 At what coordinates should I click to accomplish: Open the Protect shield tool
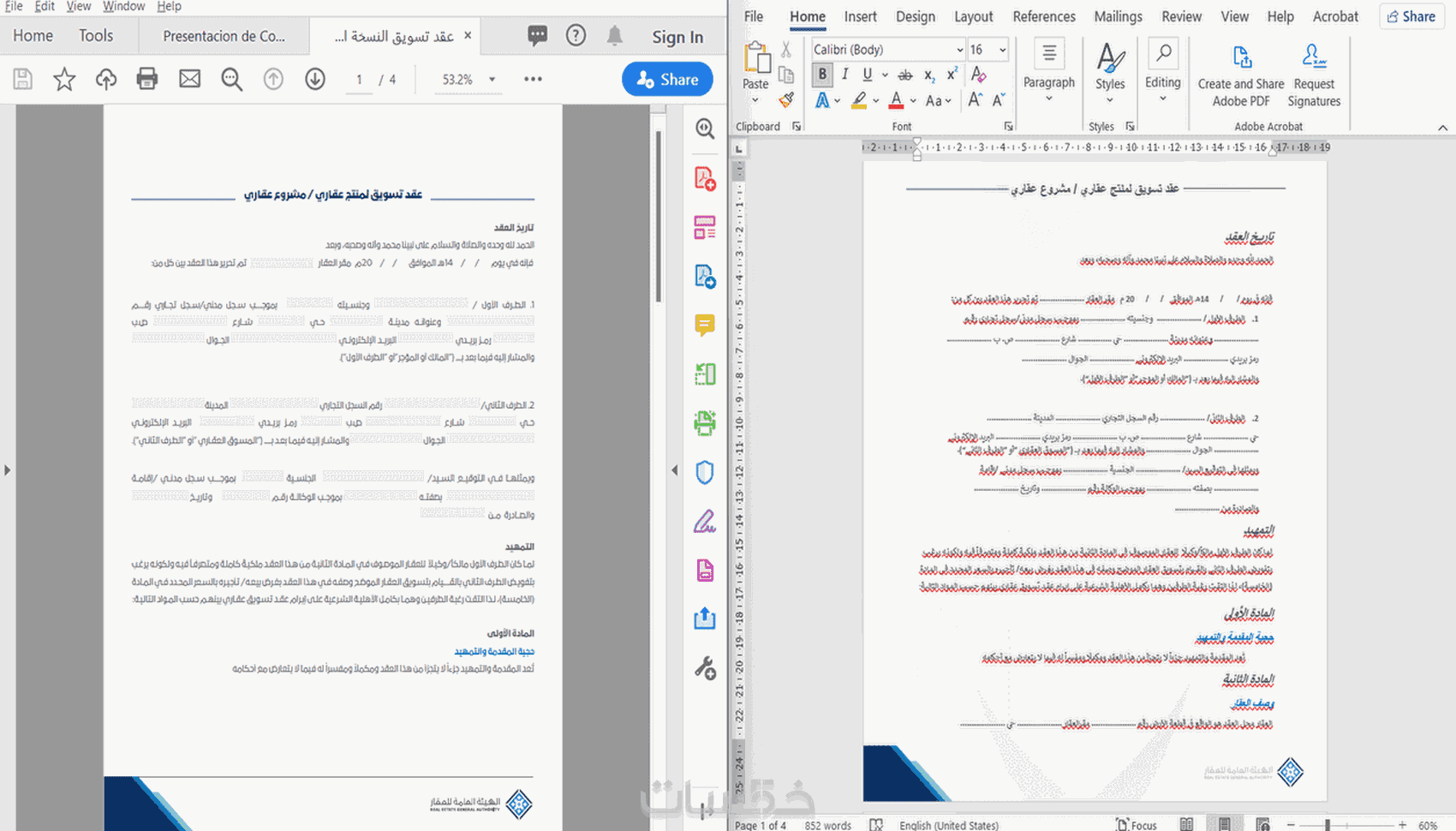705,472
